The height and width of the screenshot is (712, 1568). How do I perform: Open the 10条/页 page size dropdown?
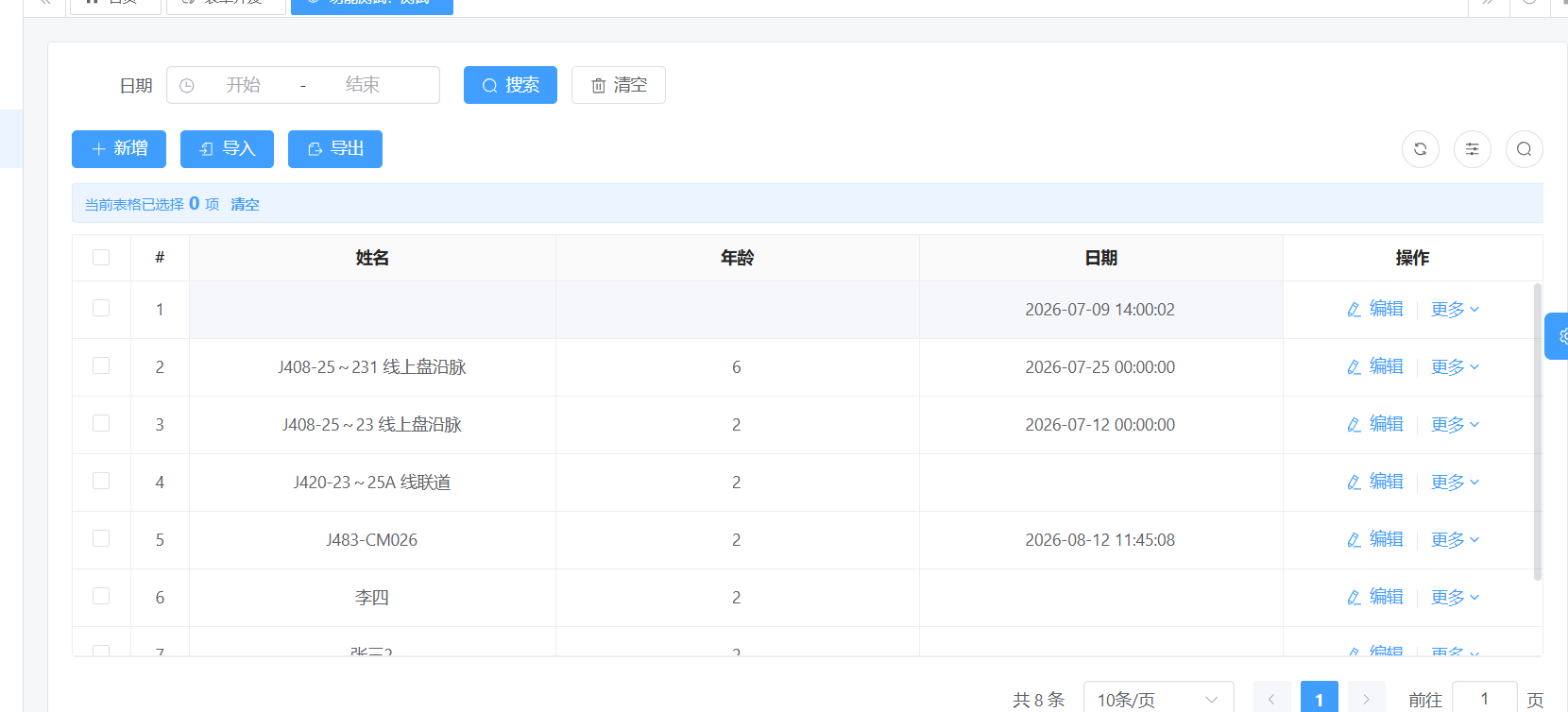coord(1159,699)
